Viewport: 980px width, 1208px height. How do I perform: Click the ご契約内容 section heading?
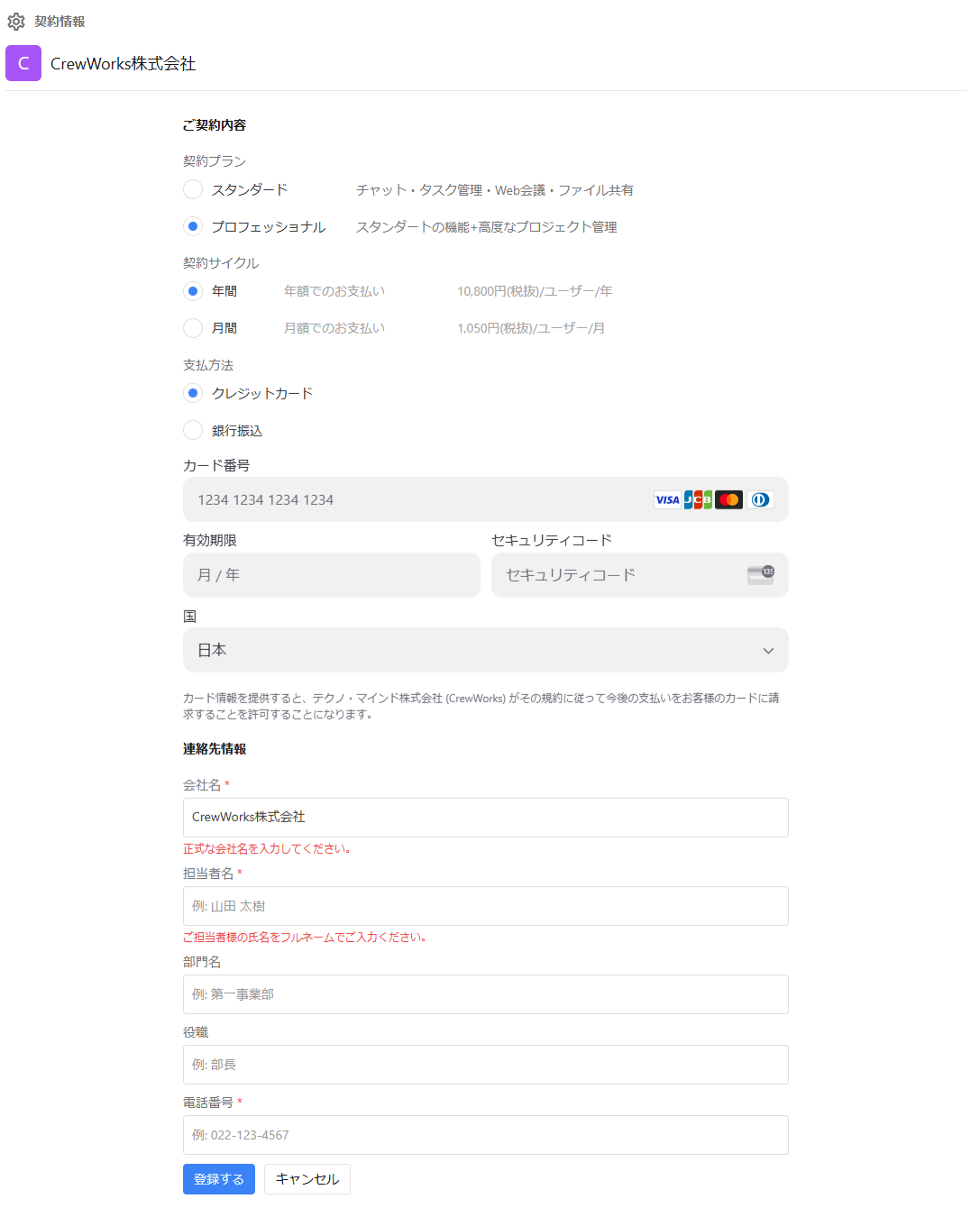215,125
